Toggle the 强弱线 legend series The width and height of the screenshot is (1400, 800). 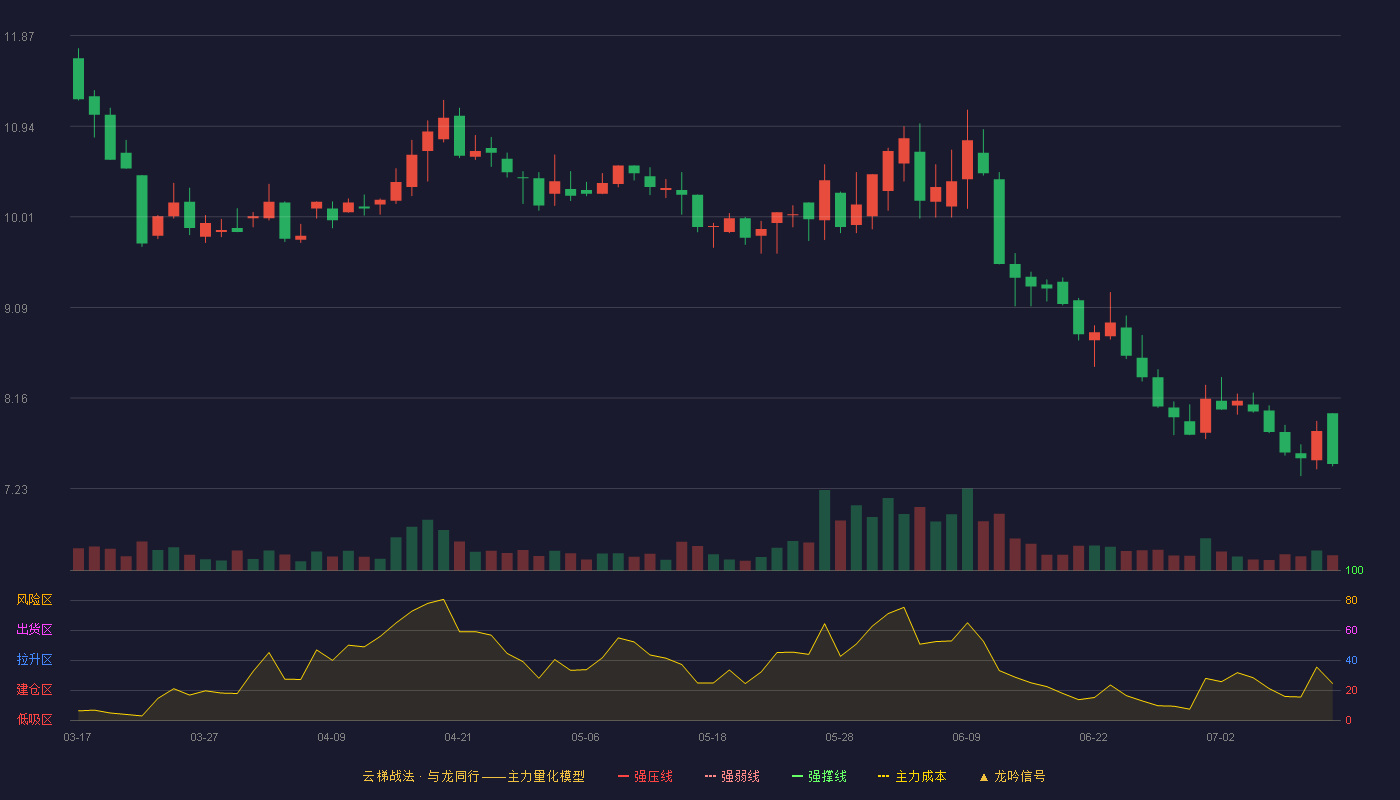coord(732,776)
